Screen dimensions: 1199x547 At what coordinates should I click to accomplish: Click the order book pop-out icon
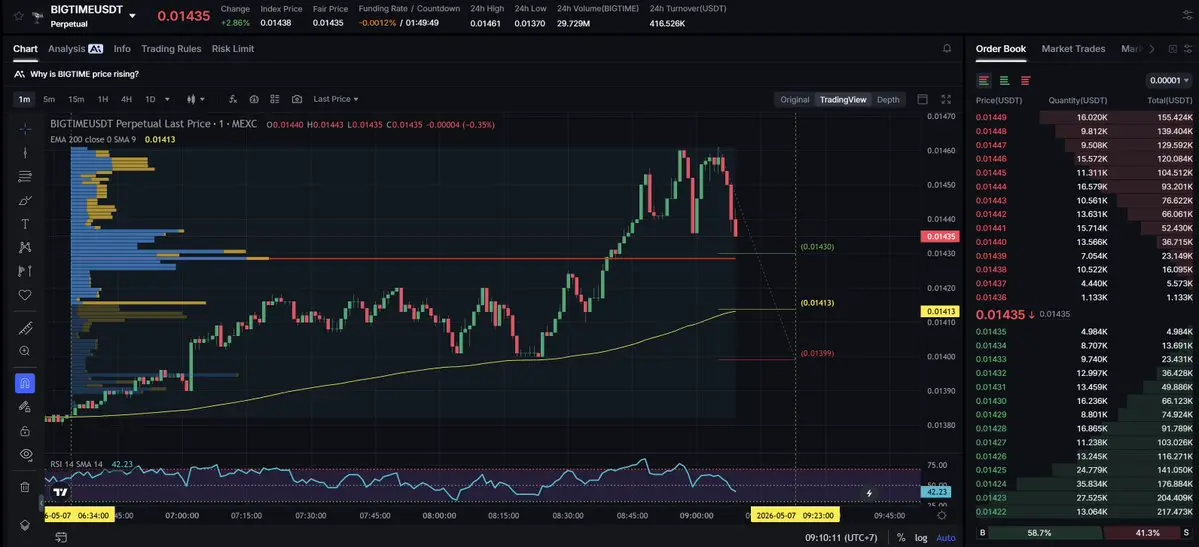pos(1172,49)
